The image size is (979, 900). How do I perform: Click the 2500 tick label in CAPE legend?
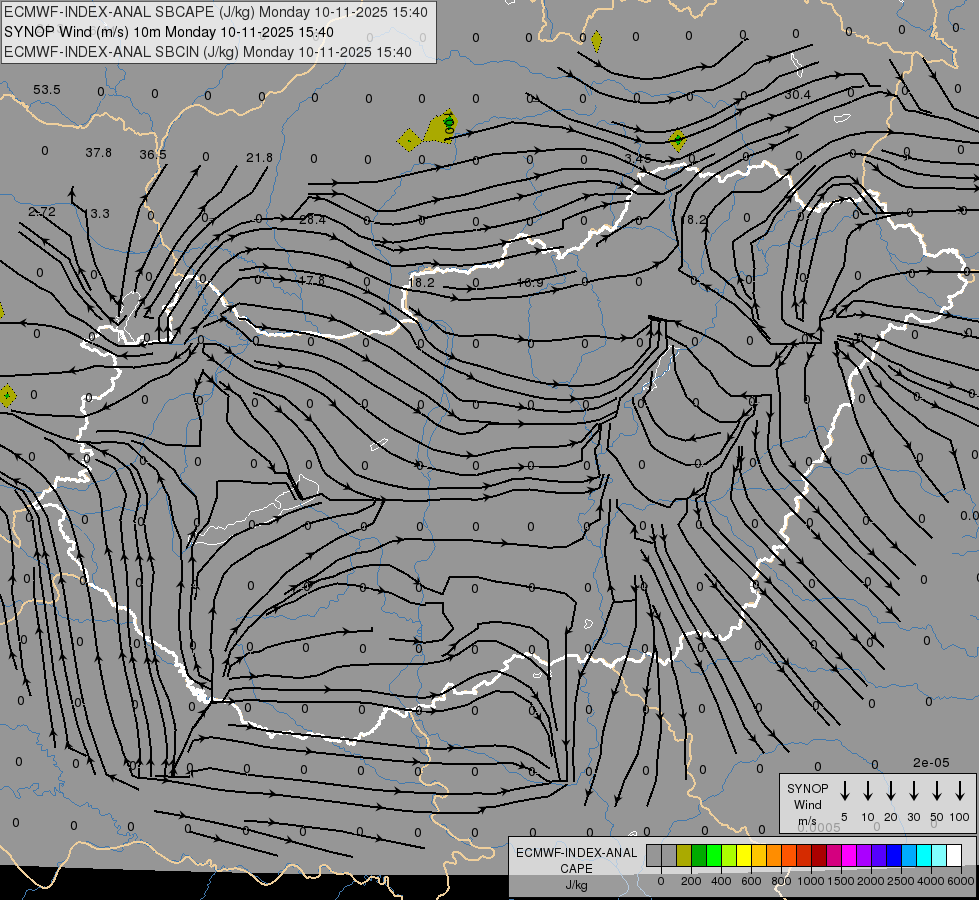pos(900,881)
